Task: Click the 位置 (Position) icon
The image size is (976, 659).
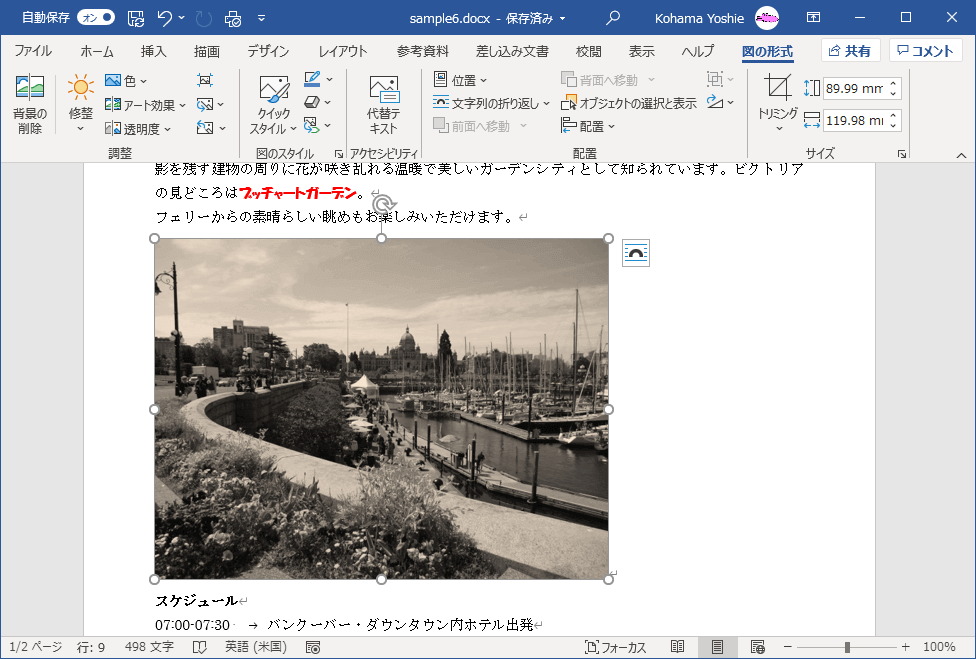Action: (441, 80)
